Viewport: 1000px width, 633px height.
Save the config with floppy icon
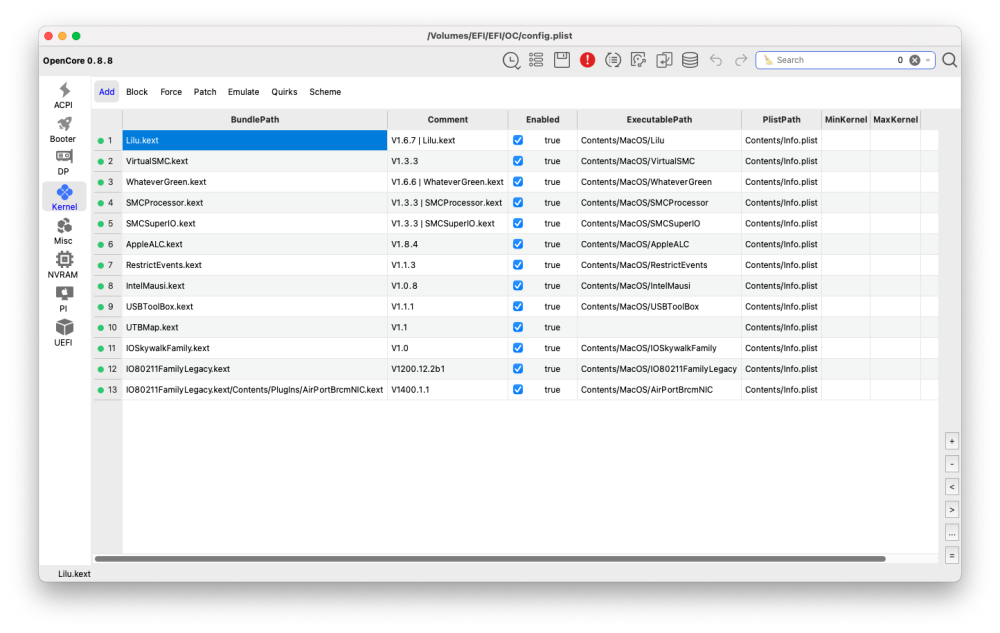pyautogui.click(x=562, y=60)
